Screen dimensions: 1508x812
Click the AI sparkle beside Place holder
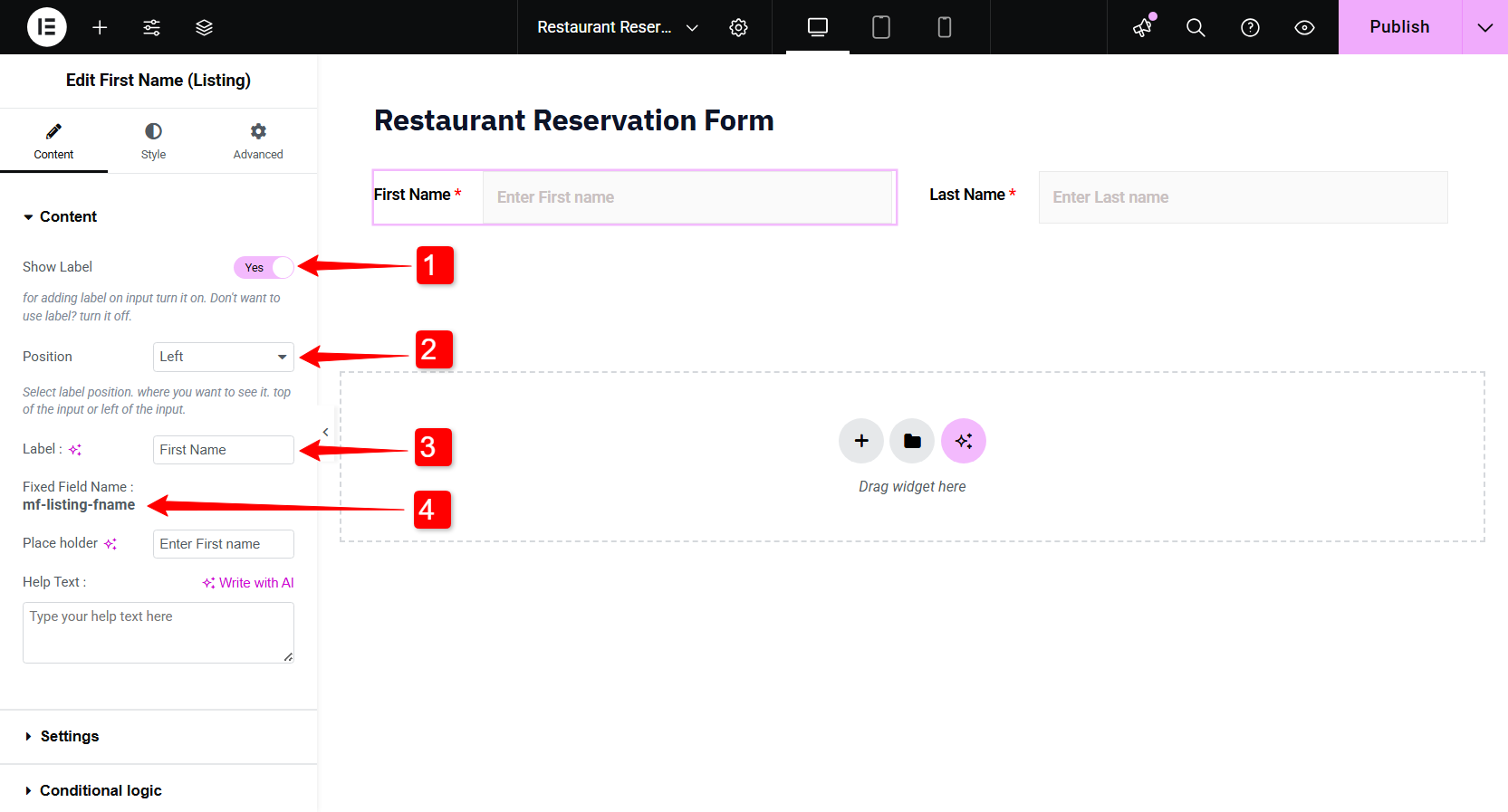(110, 544)
